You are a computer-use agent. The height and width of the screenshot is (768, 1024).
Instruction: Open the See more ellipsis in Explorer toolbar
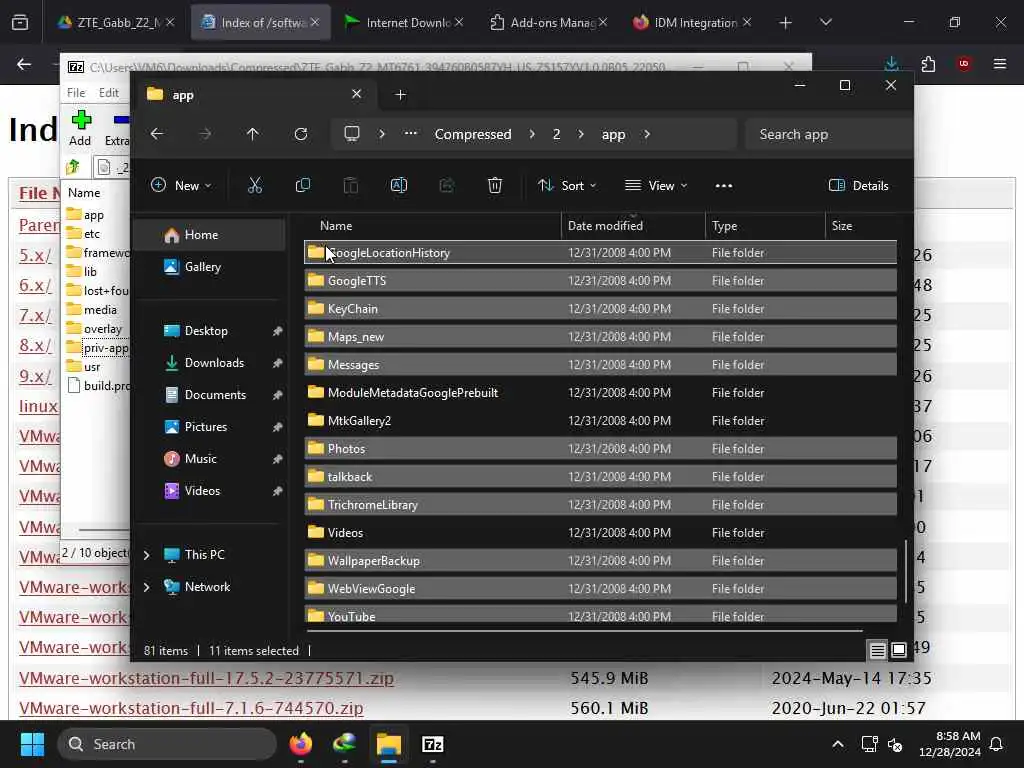(724, 185)
